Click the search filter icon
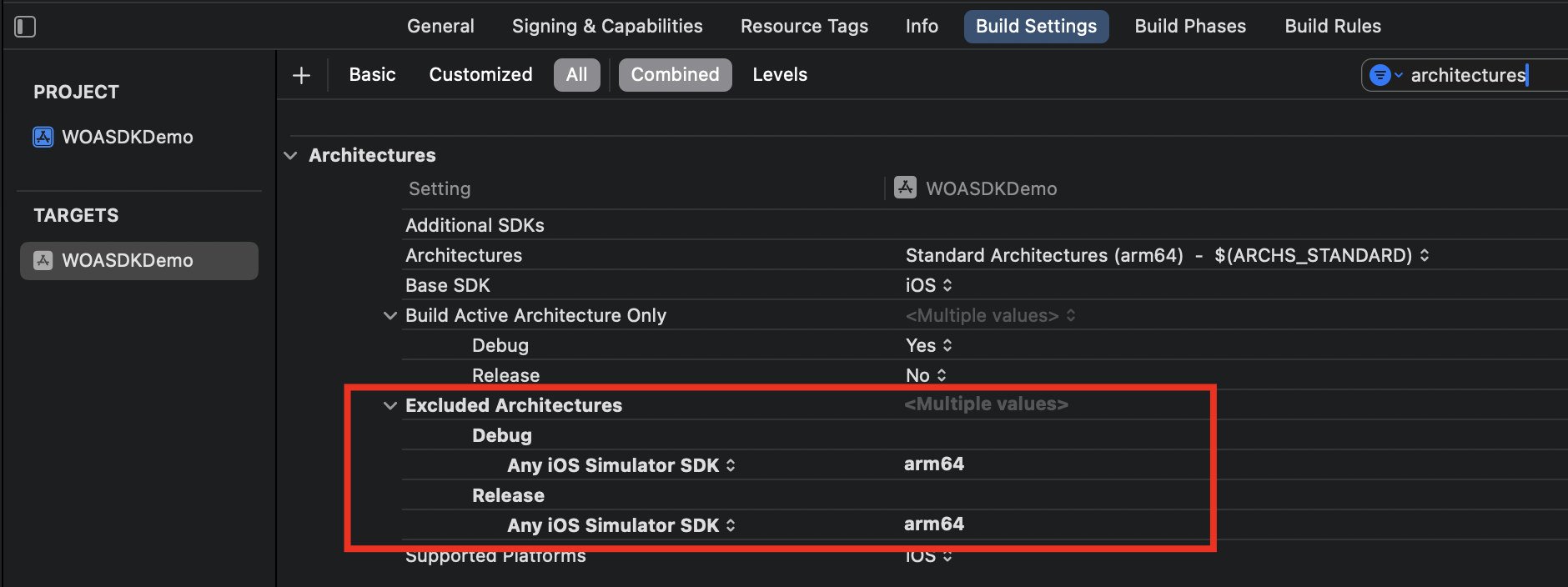 pyautogui.click(x=1381, y=75)
